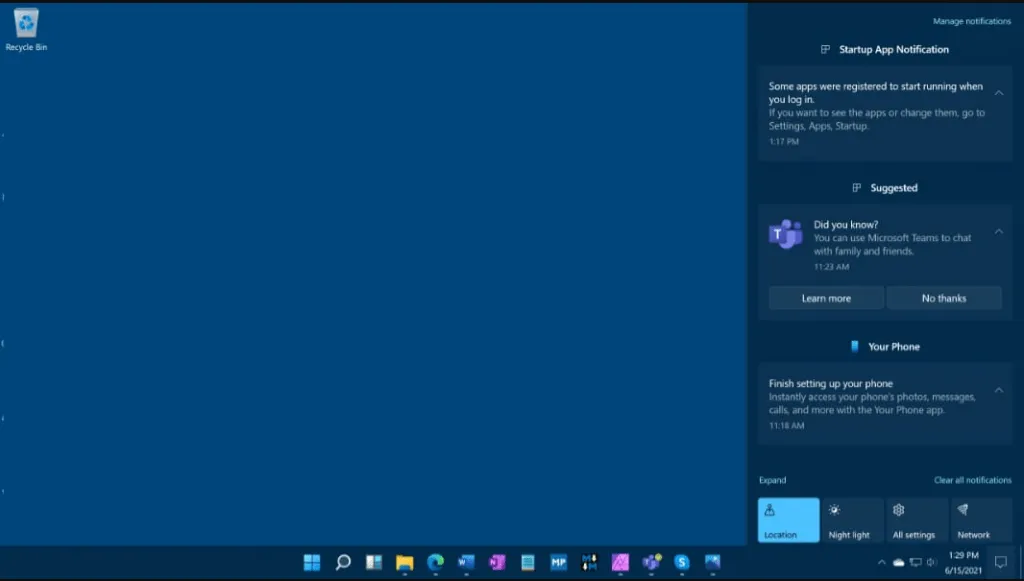The height and width of the screenshot is (581, 1024).
Task: Open the Start menu
Action: [313, 565]
